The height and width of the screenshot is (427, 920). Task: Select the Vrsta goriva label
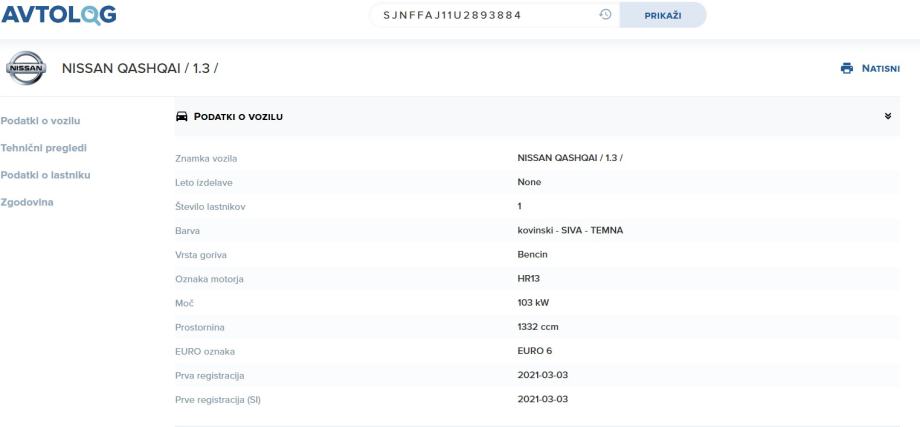pyautogui.click(x=201, y=255)
